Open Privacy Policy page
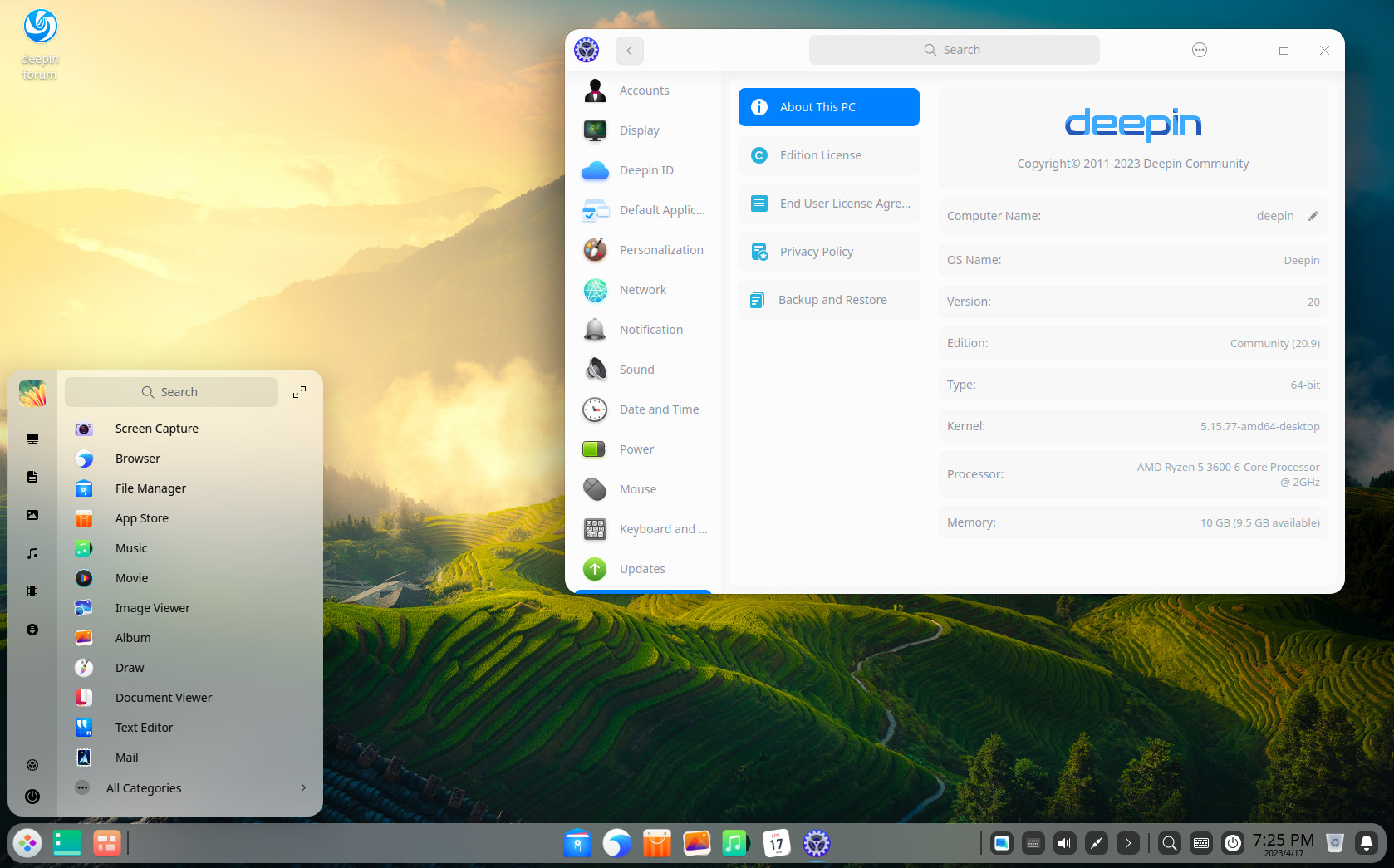The height and width of the screenshot is (868, 1394). (828, 252)
